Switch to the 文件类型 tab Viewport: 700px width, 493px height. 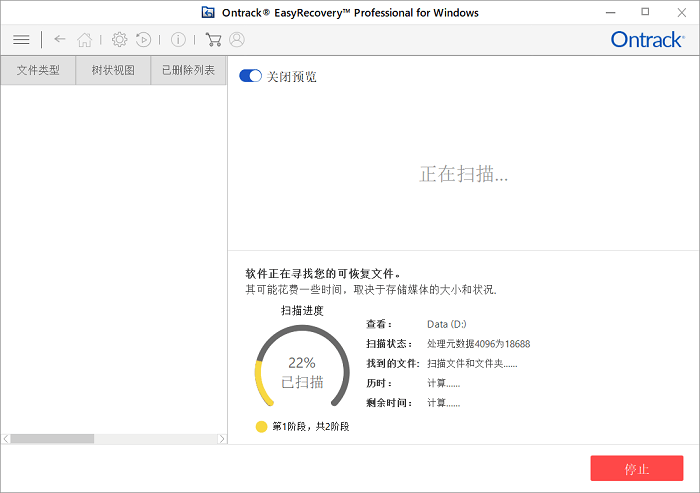[38, 70]
